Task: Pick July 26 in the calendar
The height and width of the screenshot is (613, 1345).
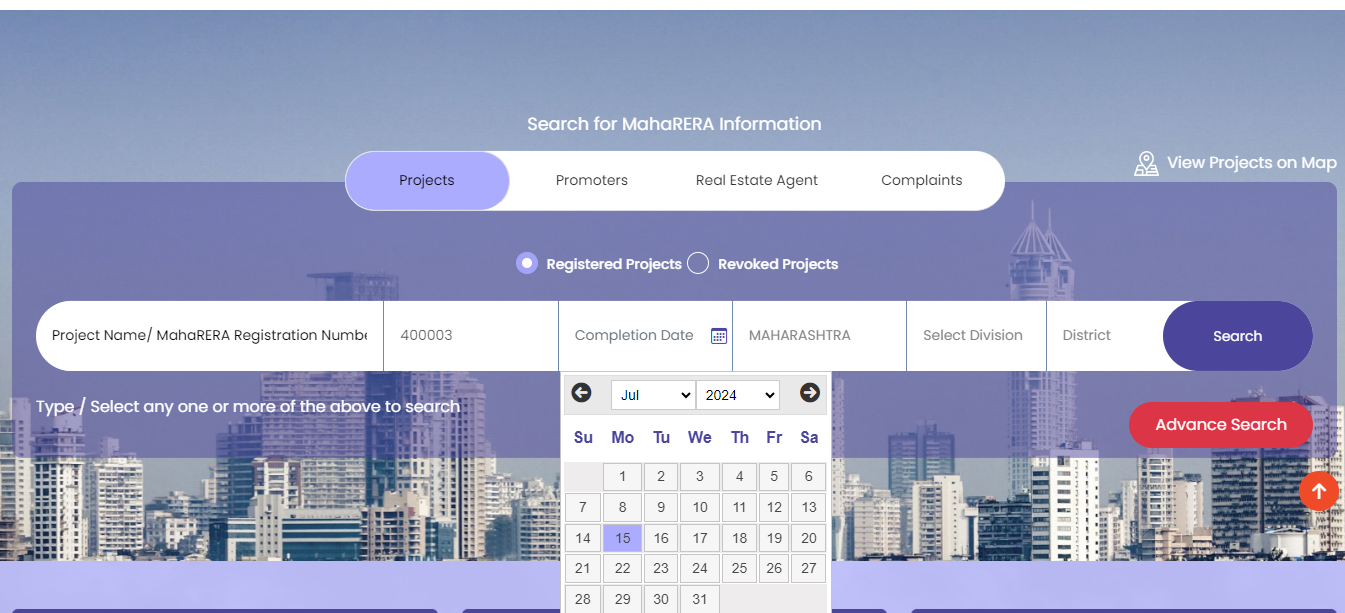Action: (774, 569)
